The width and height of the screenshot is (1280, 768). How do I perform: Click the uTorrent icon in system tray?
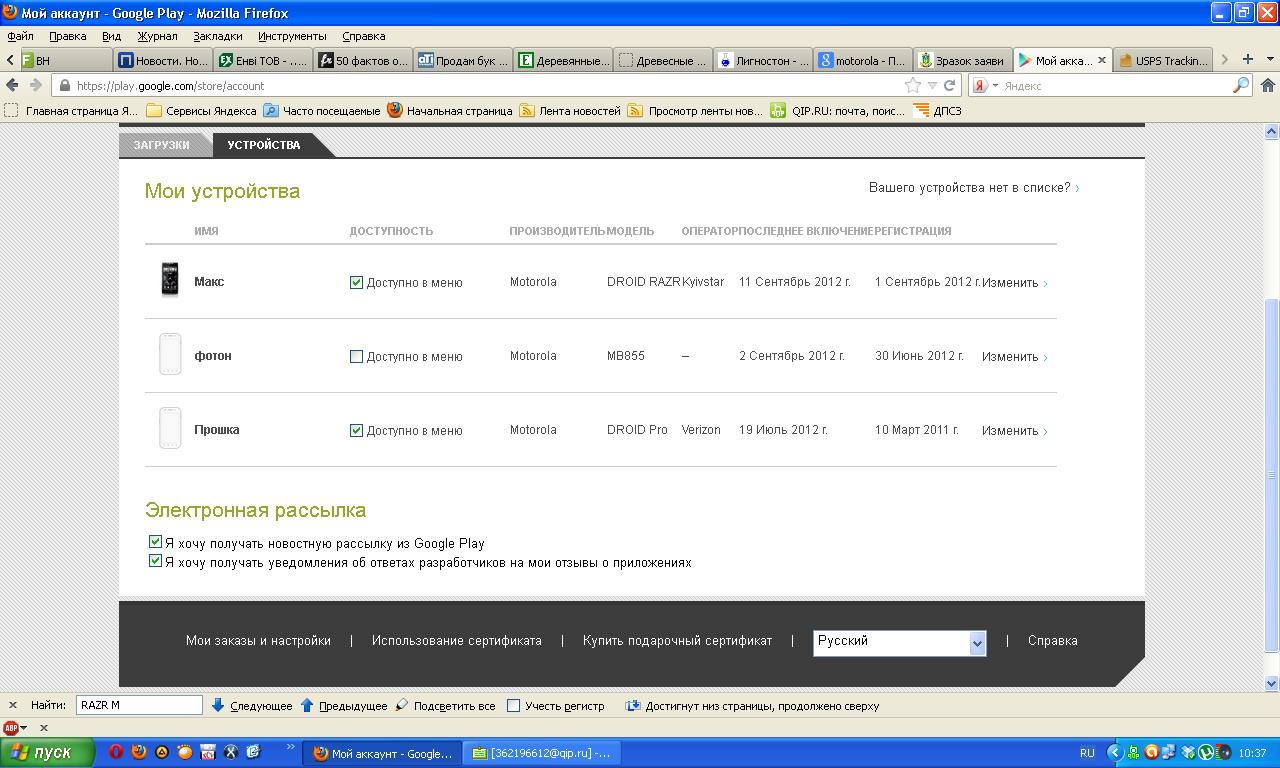tap(1205, 752)
